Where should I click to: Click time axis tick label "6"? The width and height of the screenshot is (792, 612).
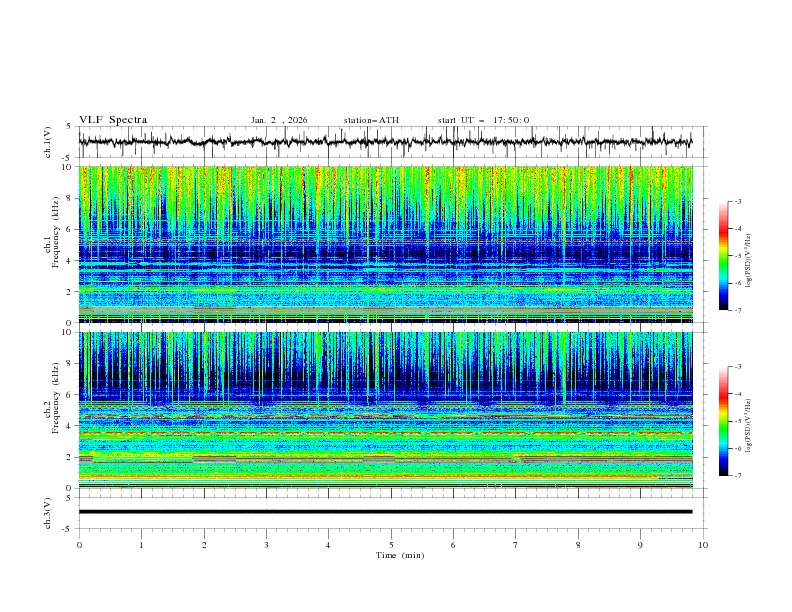click(x=453, y=545)
